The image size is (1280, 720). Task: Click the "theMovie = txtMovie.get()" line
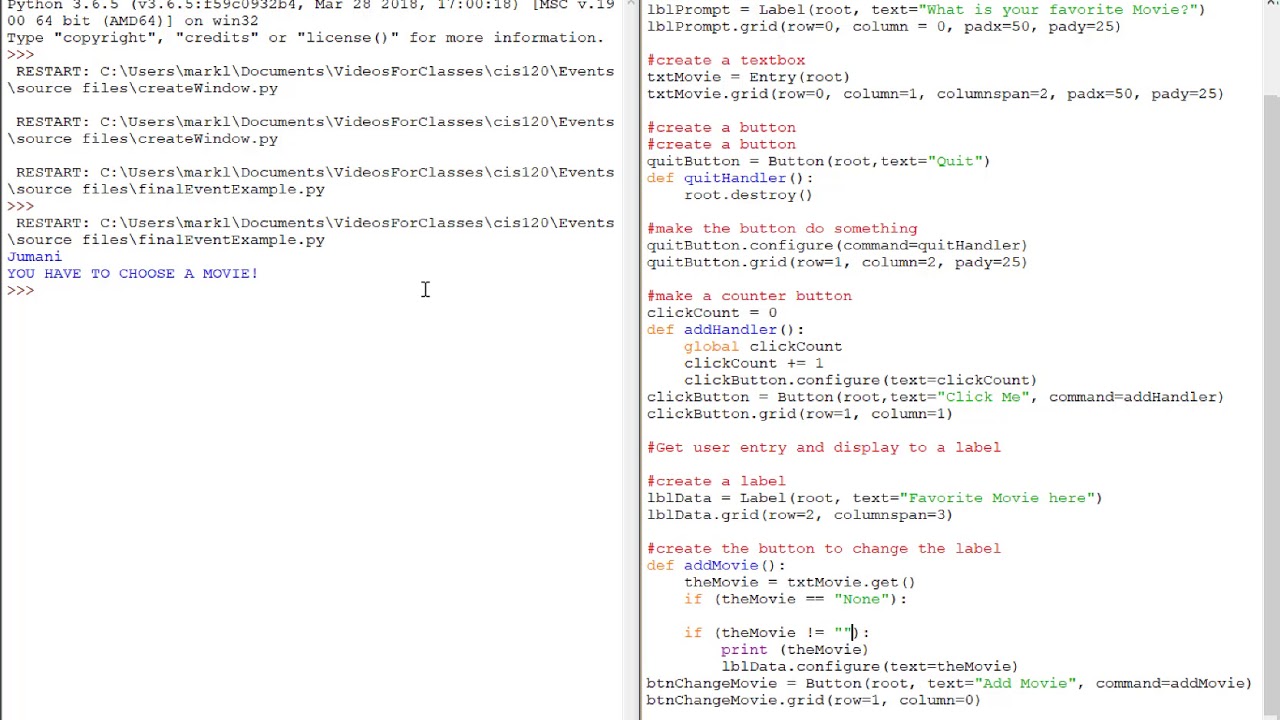[800, 582]
